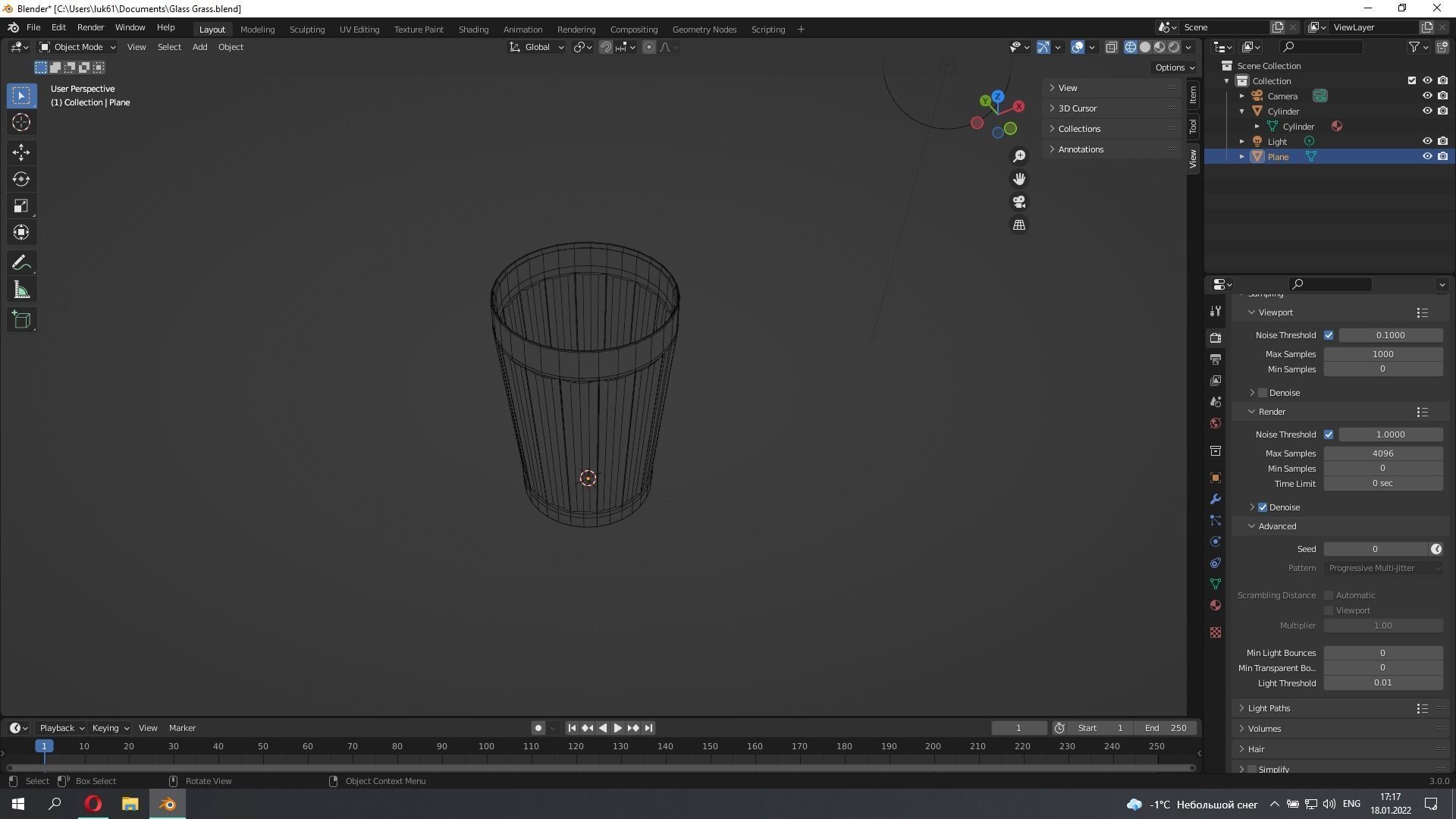Open Scene properties tab icon
Viewport: 1456px width, 819px height.
(x=1216, y=401)
